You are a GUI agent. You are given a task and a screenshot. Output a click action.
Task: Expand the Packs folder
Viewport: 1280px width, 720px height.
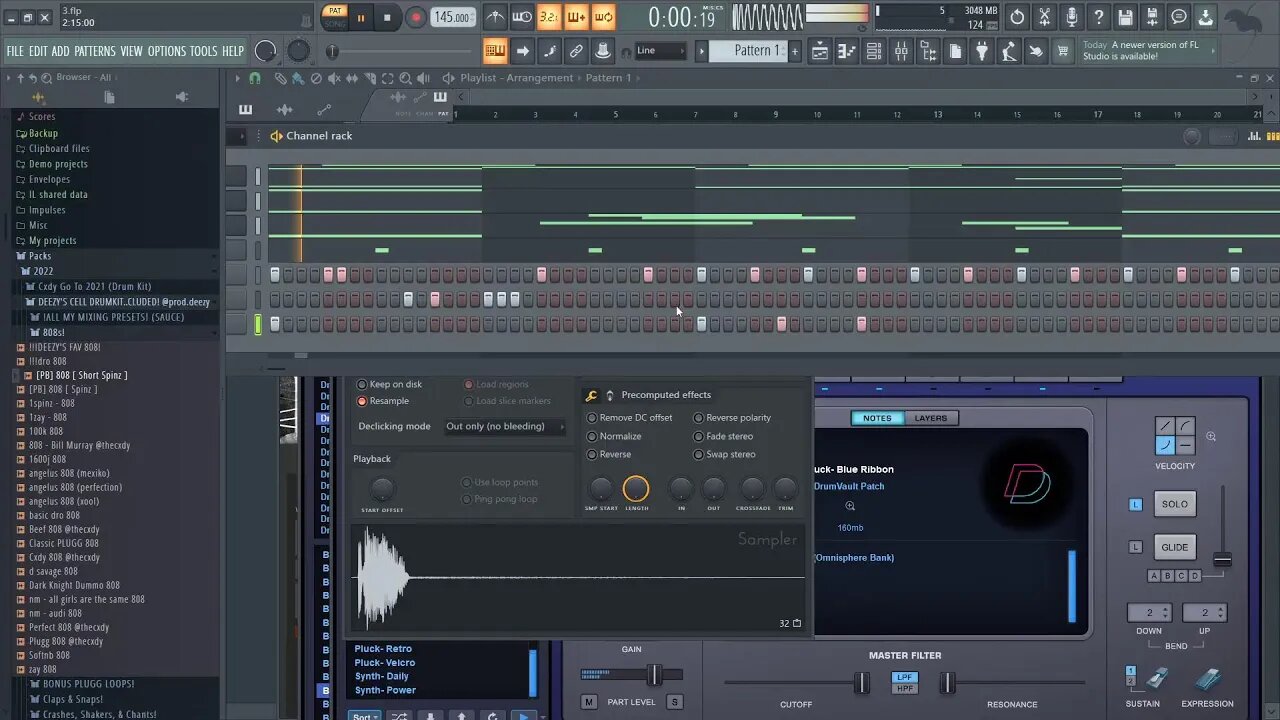(x=40, y=256)
